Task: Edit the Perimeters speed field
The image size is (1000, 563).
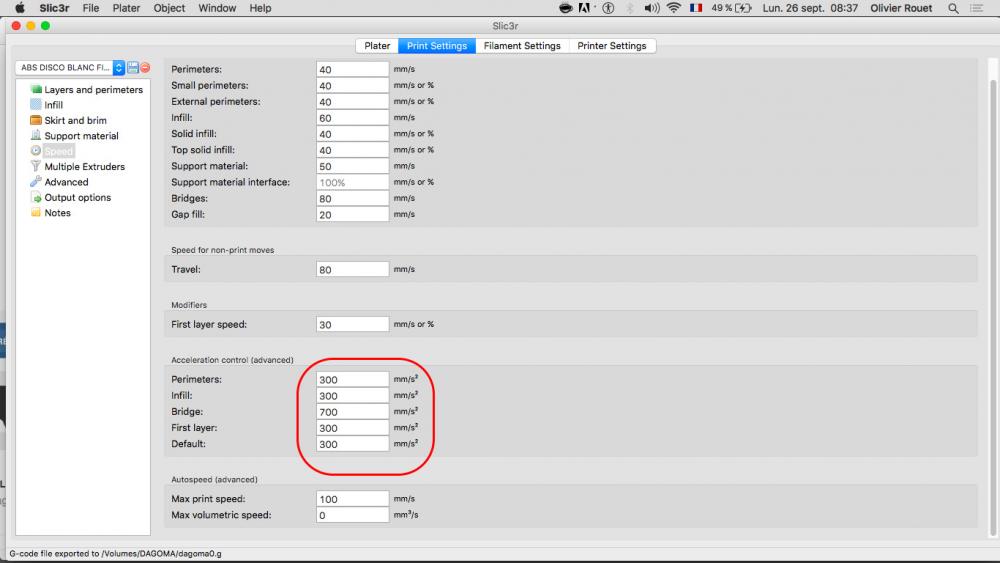Action: [x=352, y=69]
